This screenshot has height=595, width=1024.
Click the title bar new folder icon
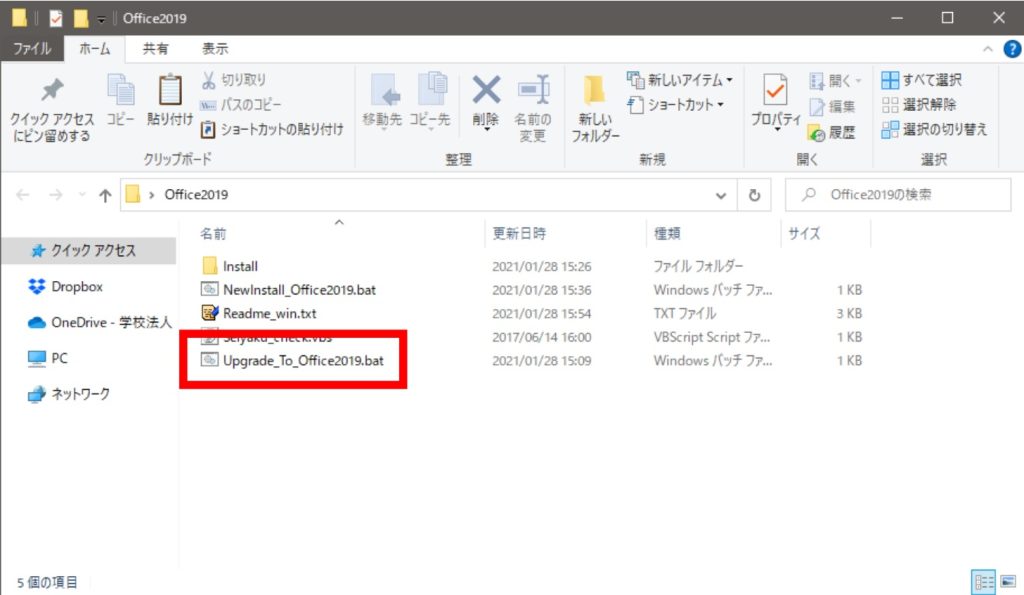click(x=80, y=18)
